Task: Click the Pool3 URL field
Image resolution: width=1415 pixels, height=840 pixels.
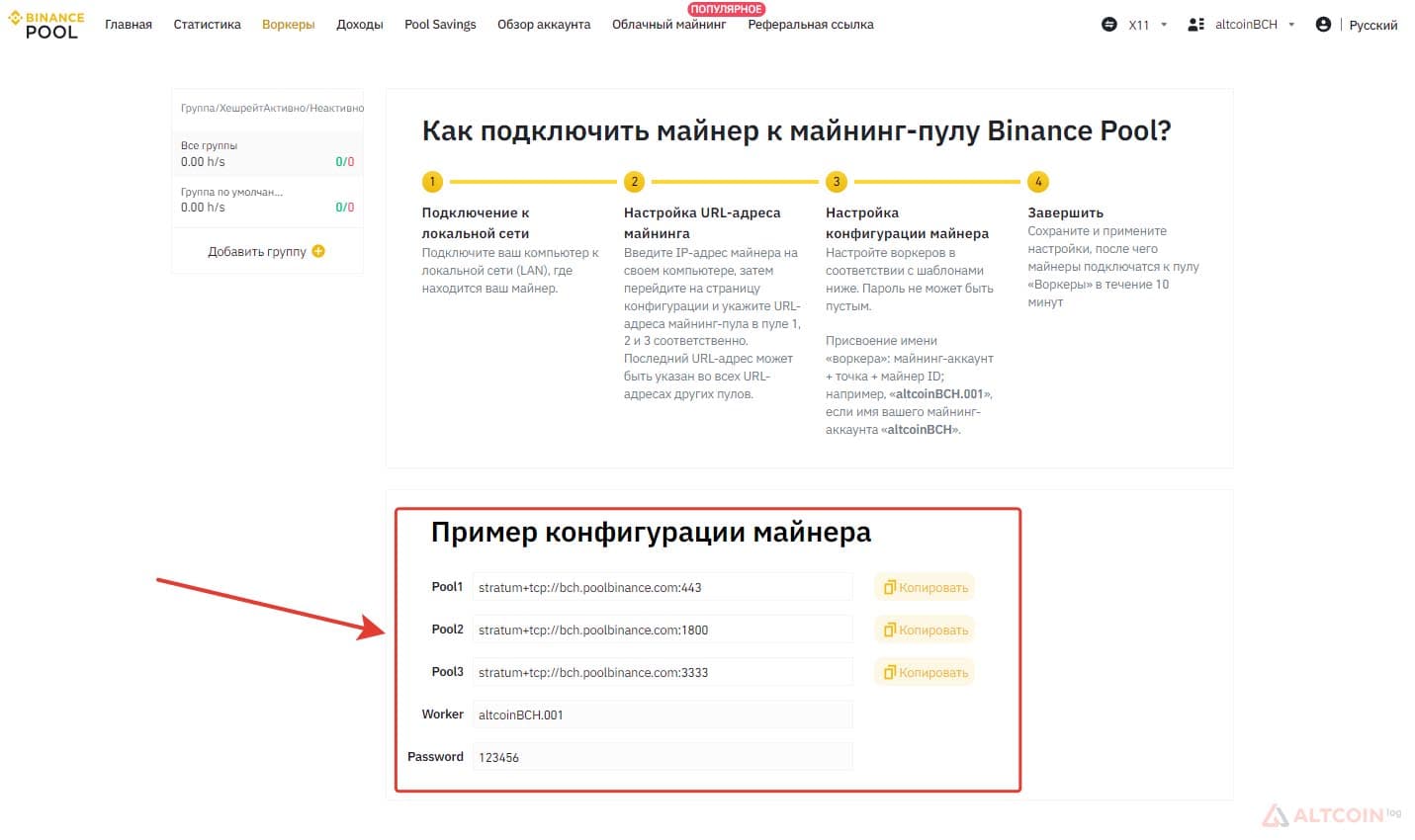Action: click(663, 672)
